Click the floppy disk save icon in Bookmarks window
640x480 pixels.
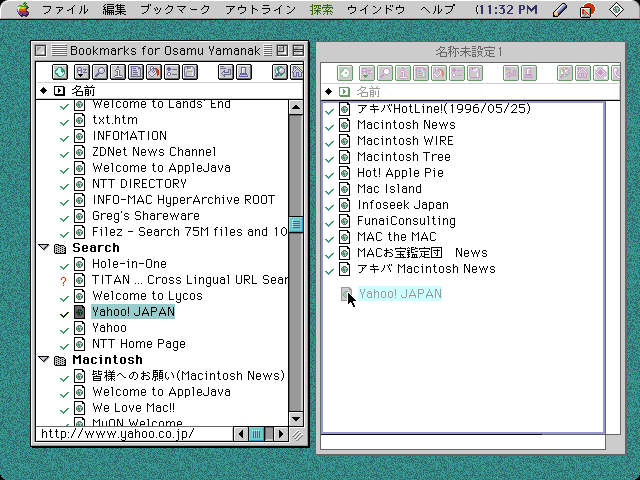tap(189, 72)
